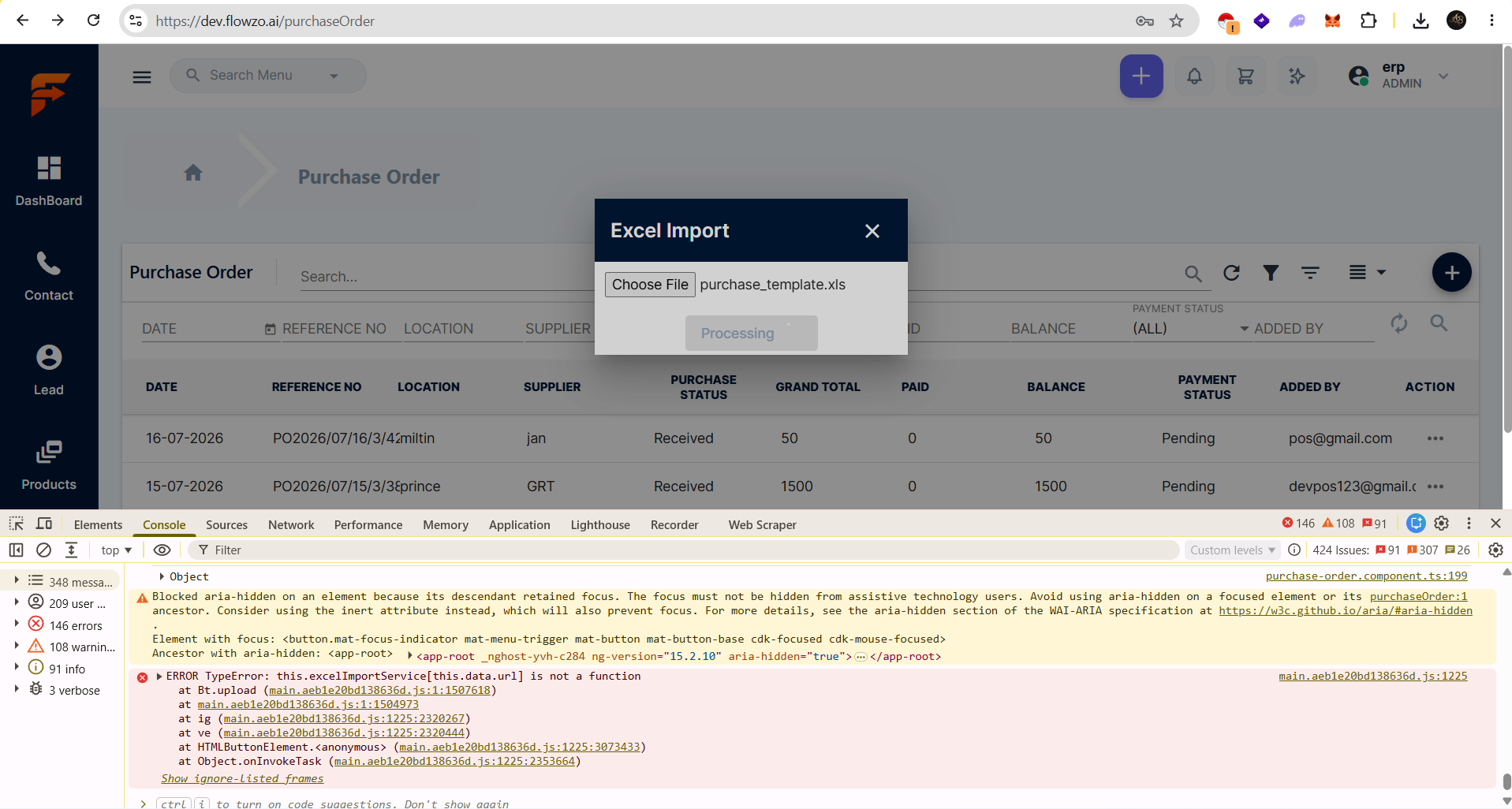Click the round add purchase order button
The image size is (1512, 809).
(1451, 273)
